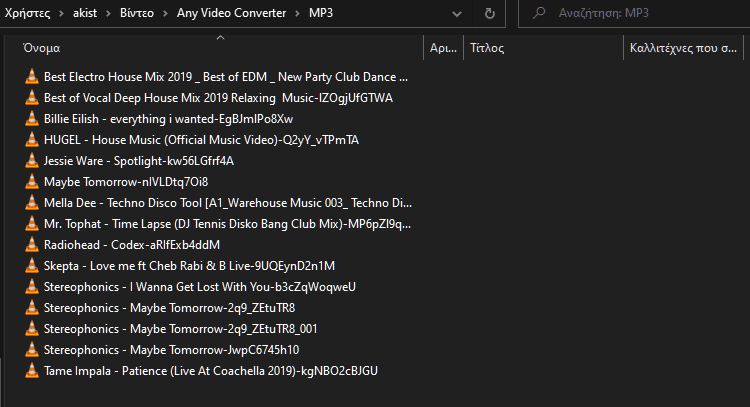Click VLC icon next to Billie Eilish file
This screenshot has height=407, width=750.
pos(32,119)
